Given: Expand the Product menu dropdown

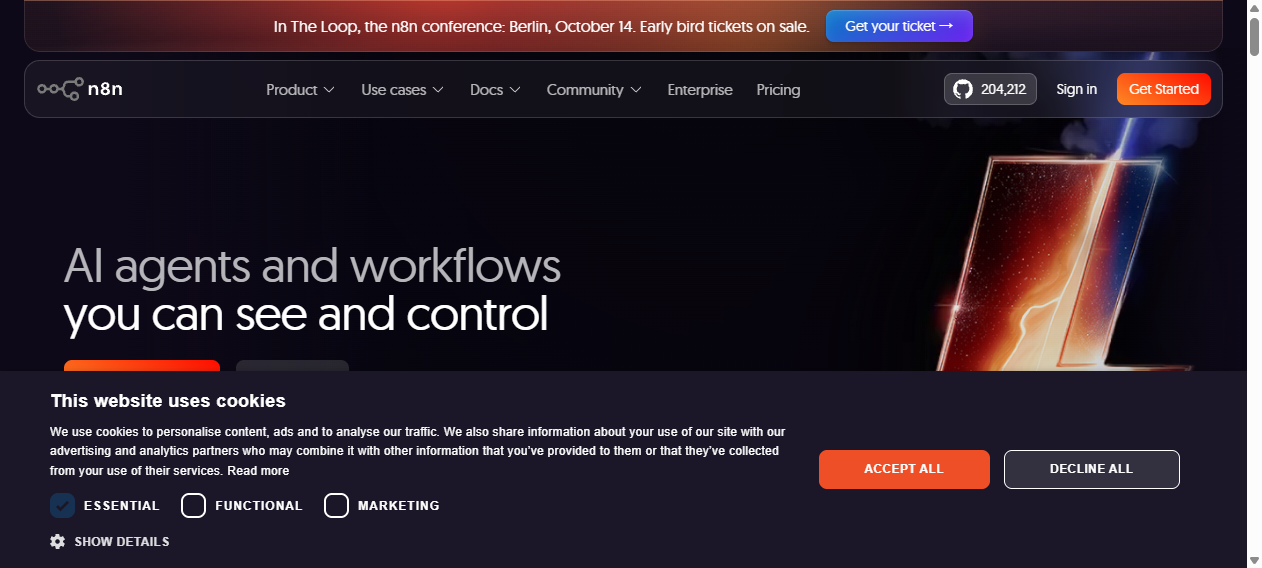Looking at the screenshot, I should [300, 90].
